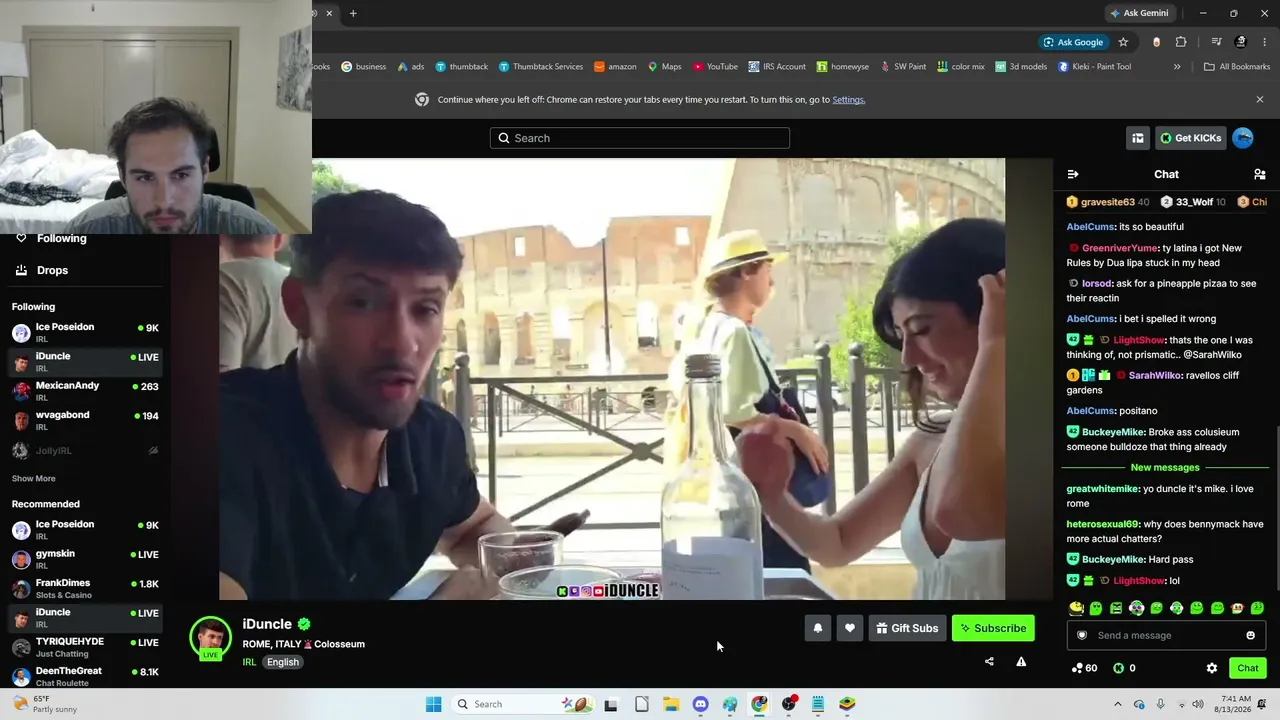Share the stream via share icon
1280x720 pixels.
click(989, 661)
